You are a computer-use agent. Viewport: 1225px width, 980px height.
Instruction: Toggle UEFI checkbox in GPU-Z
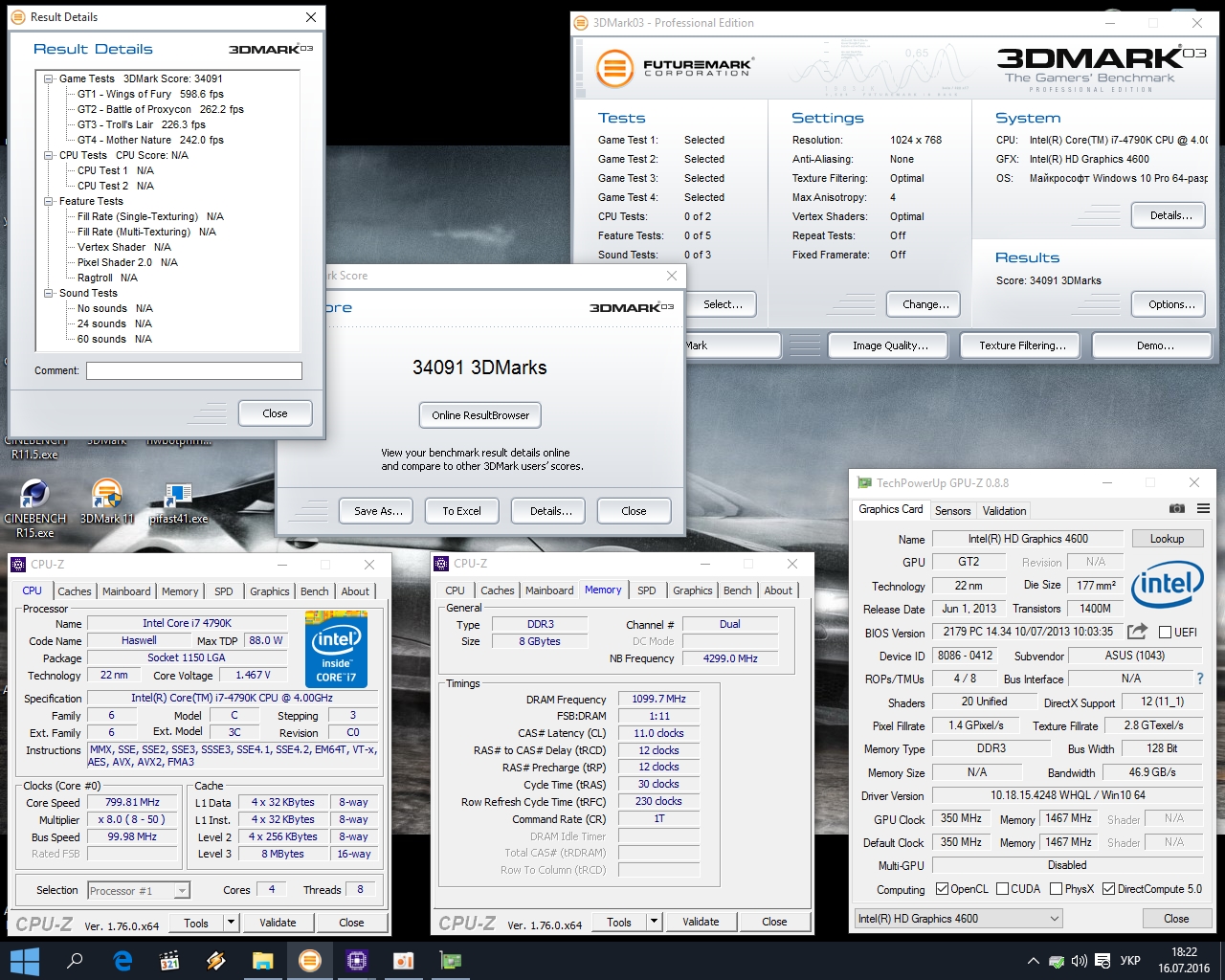(1165, 633)
